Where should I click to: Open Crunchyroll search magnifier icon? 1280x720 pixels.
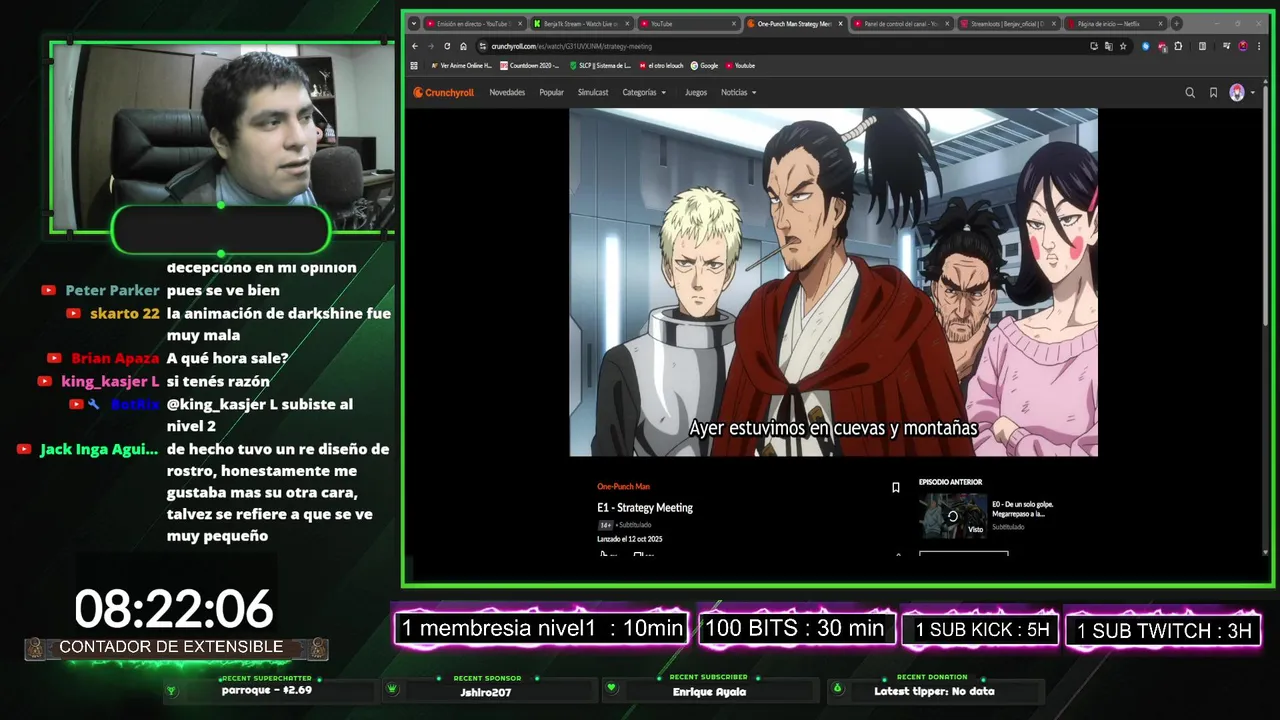tap(1190, 93)
